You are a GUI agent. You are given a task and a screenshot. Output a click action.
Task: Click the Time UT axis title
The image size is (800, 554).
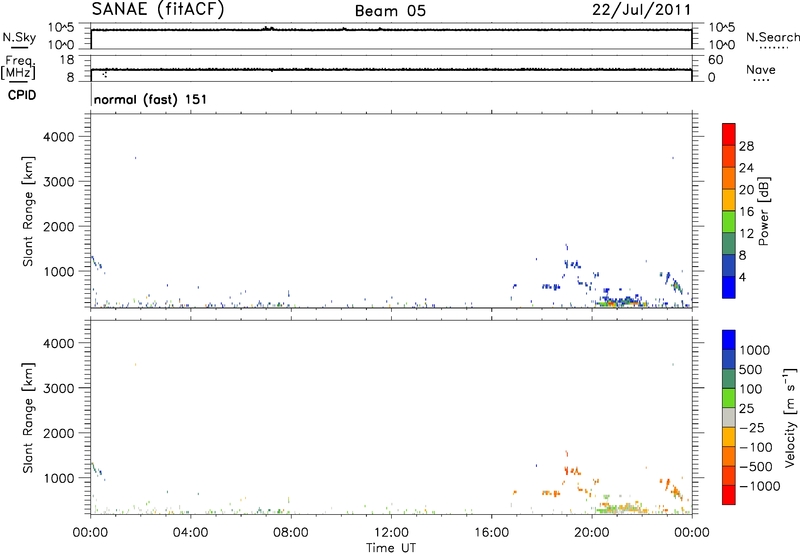point(391,548)
